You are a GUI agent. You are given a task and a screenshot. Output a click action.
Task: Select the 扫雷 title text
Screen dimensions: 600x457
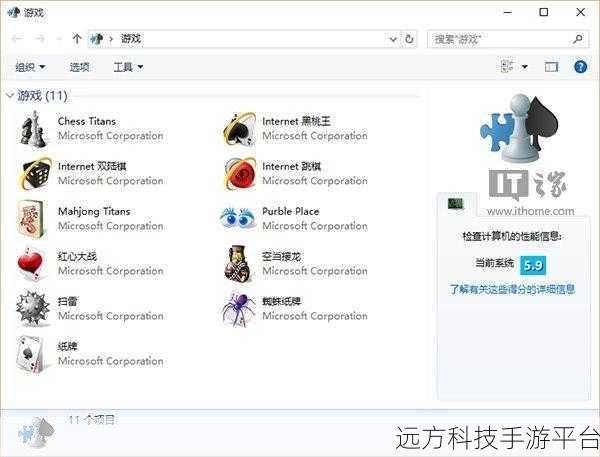click(x=67, y=302)
